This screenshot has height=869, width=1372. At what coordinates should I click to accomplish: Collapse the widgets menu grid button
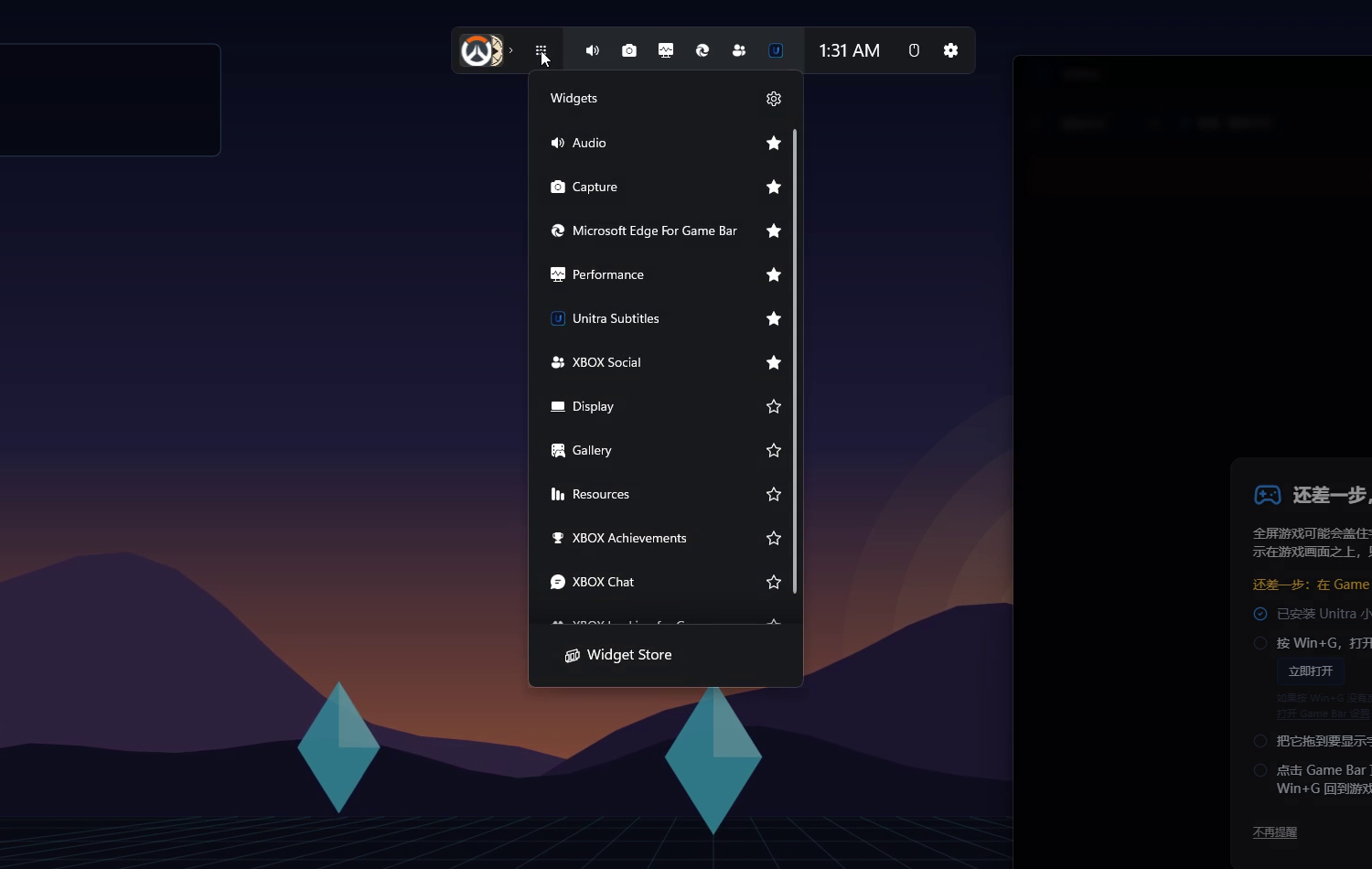[x=541, y=50]
